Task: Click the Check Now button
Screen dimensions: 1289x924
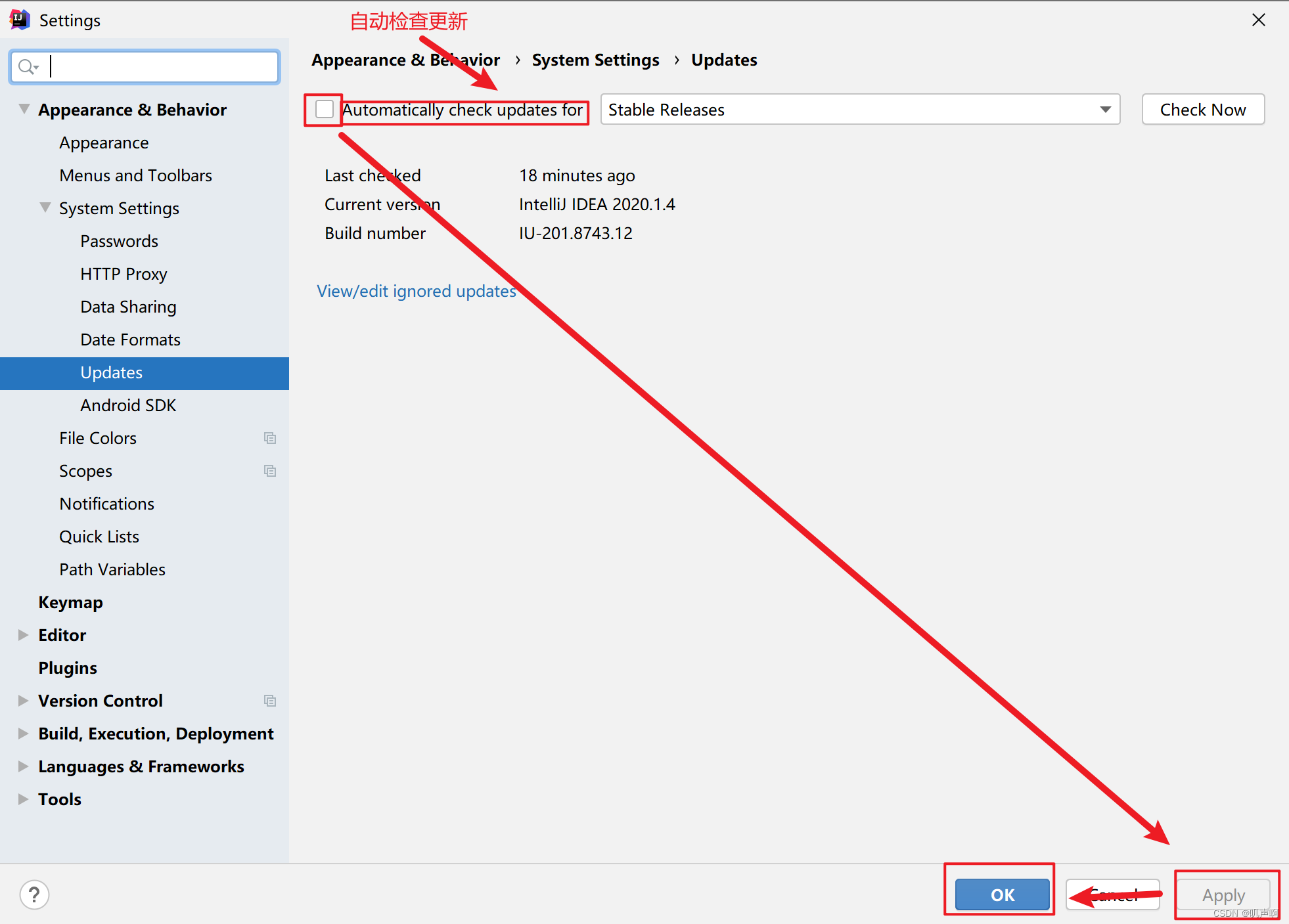Action: (1203, 109)
